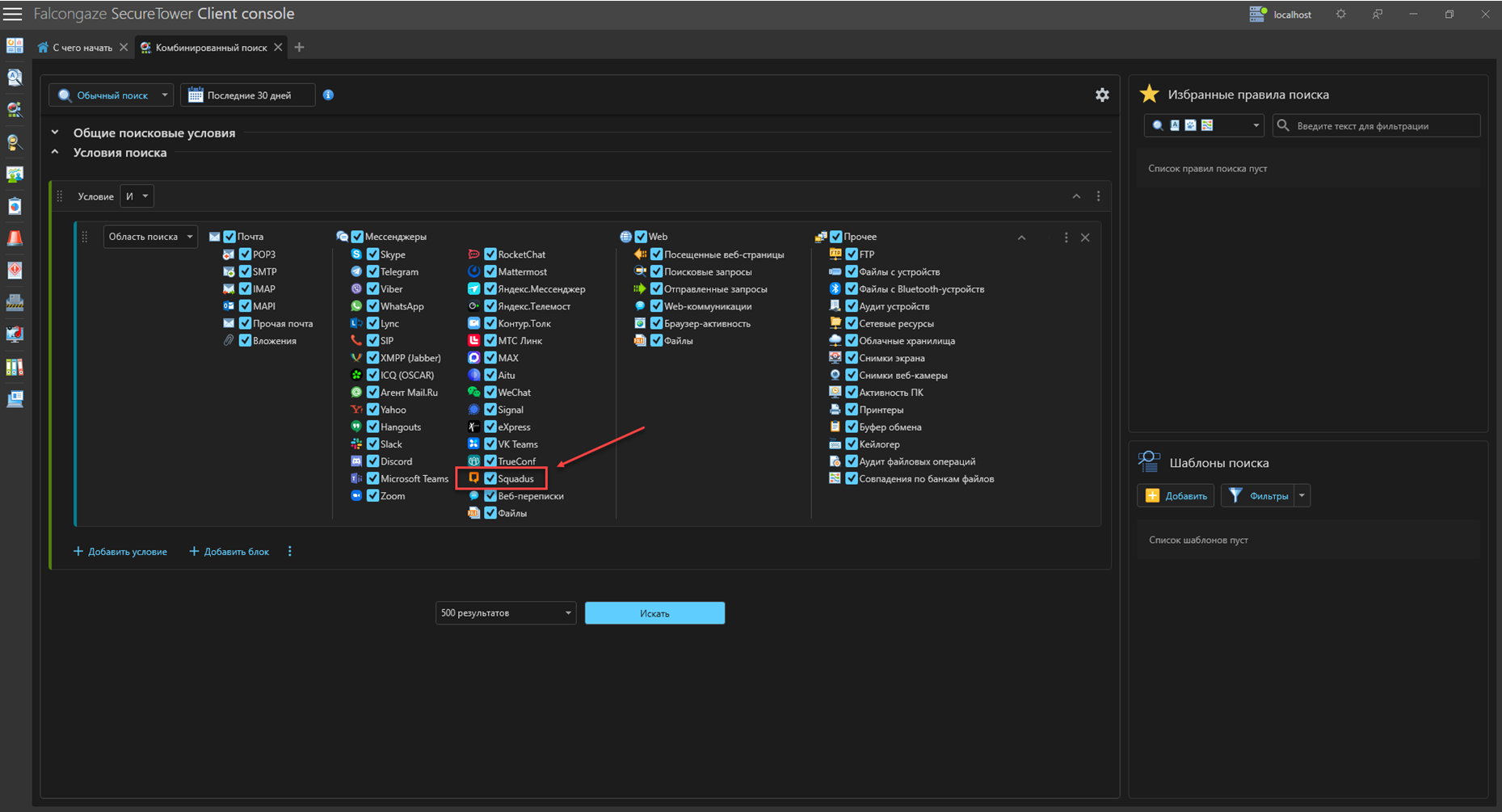This screenshot has height=812, width=1502.
Task: Open the three-dot menu of the condition block
Action: 1098,196
